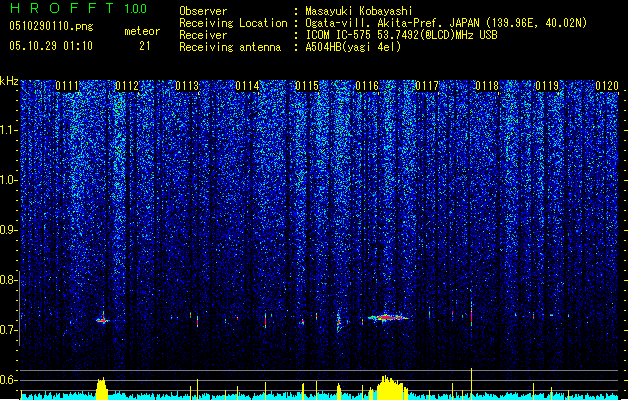Click the tall echo spike at 0118

click(x=471, y=314)
